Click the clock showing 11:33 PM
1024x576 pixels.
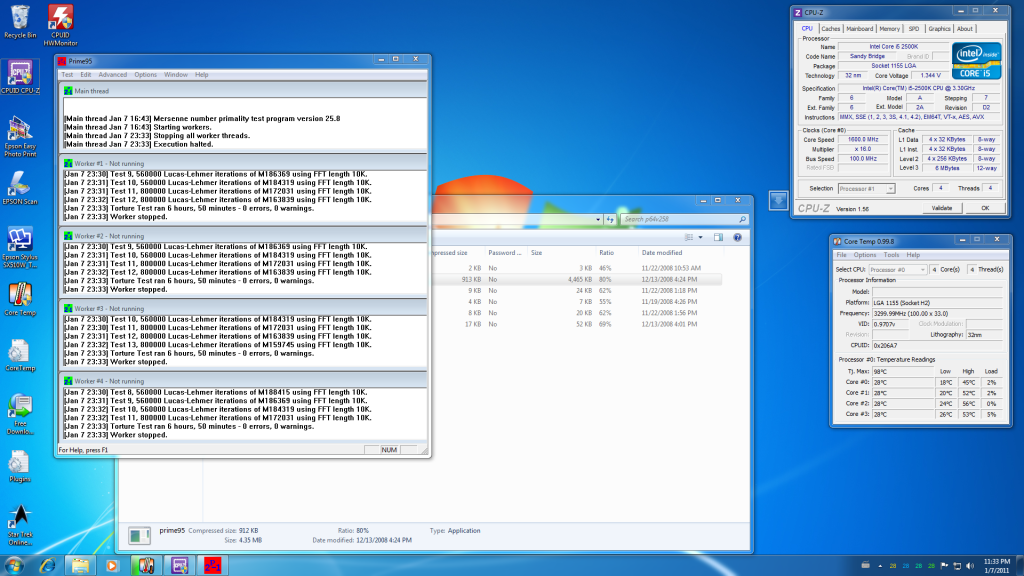(x=997, y=566)
